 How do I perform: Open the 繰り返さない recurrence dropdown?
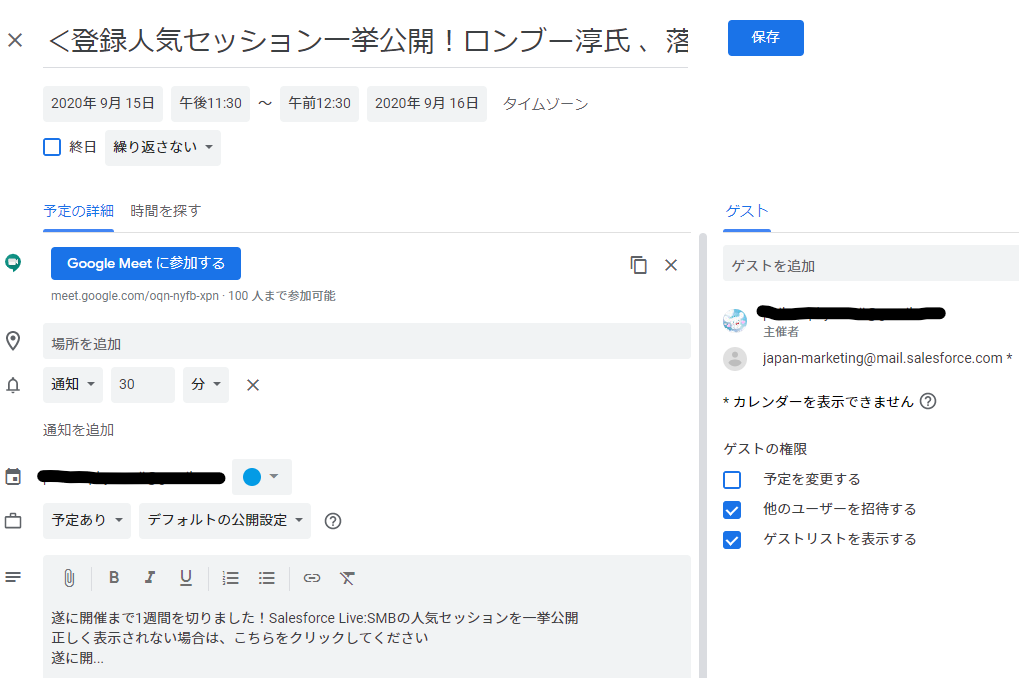163,148
